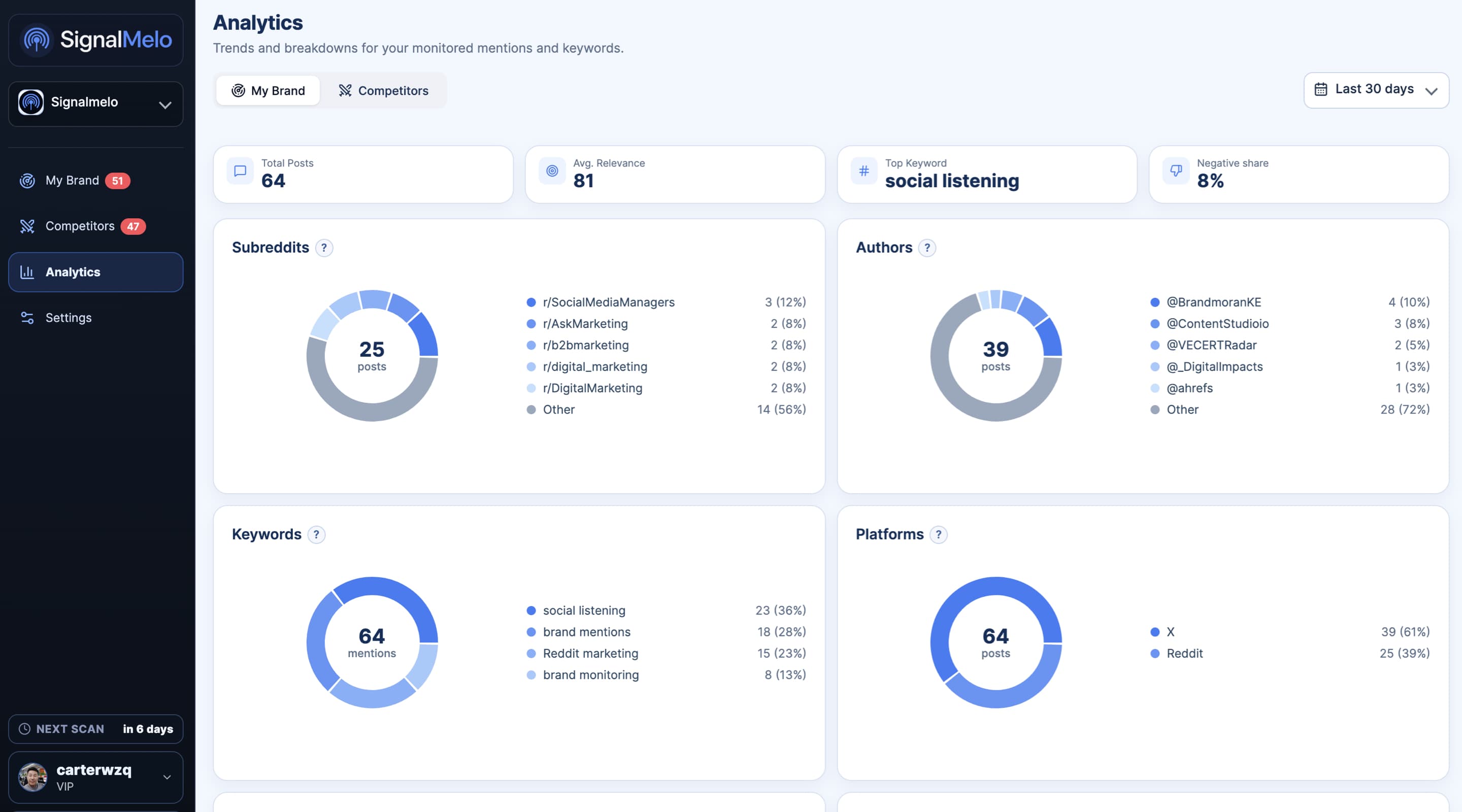Select social listening keyword legend entry
The height and width of the screenshot is (812, 1462).
pyautogui.click(x=667, y=611)
